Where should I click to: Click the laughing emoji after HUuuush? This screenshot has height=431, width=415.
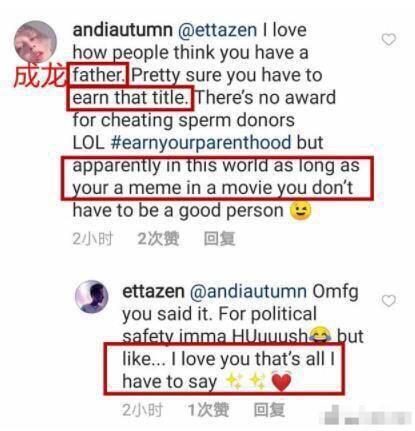pyautogui.click(x=320, y=334)
